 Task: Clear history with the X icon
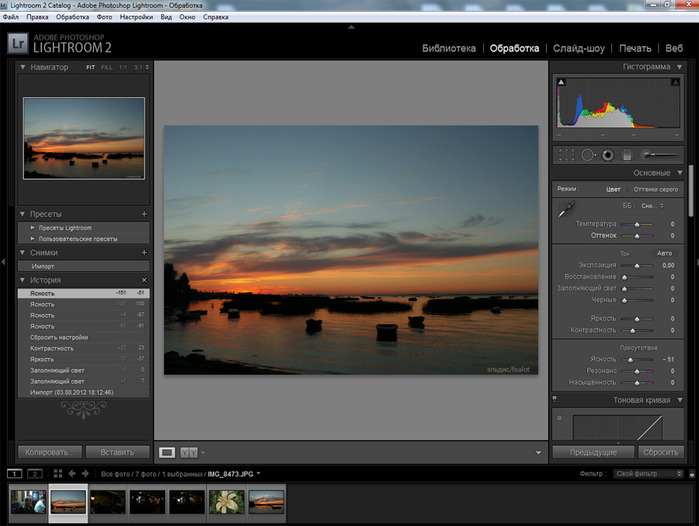tap(144, 280)
